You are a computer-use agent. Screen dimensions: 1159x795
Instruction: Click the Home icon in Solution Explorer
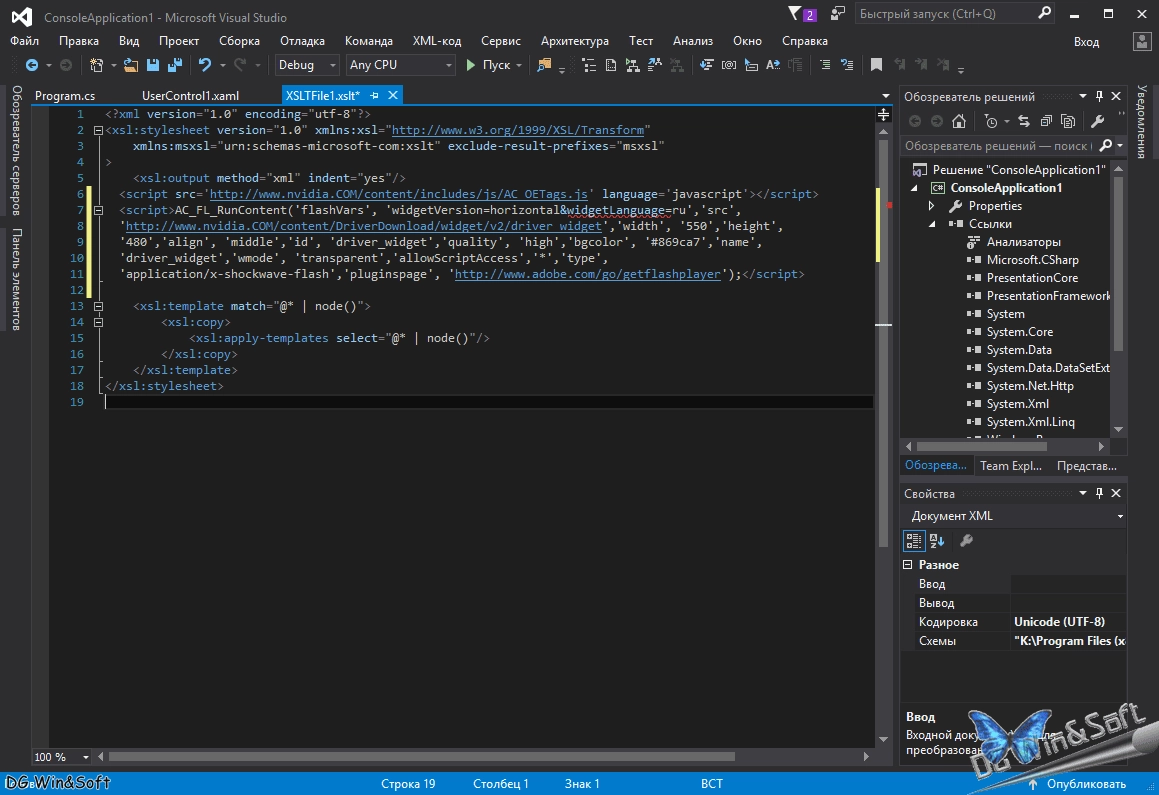[959, 121]
